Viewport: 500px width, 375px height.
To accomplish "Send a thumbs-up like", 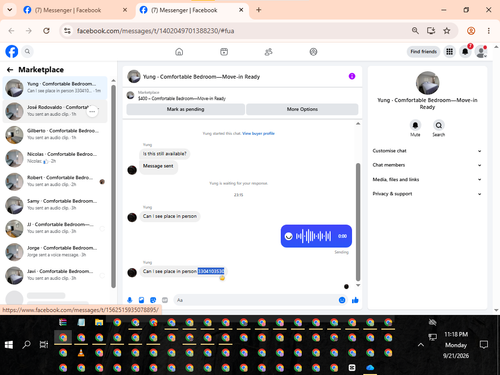I will pos(355,300).
